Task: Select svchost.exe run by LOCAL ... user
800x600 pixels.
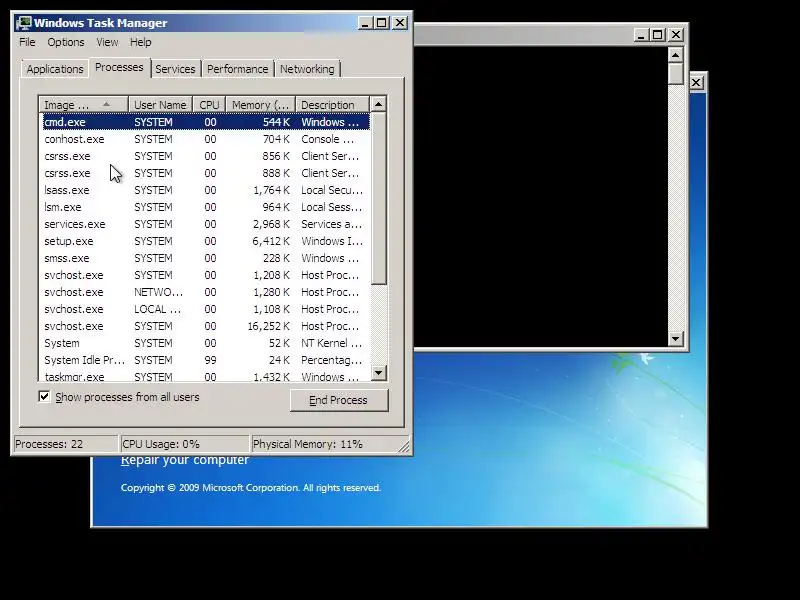Action: click(x=205, y=309)
